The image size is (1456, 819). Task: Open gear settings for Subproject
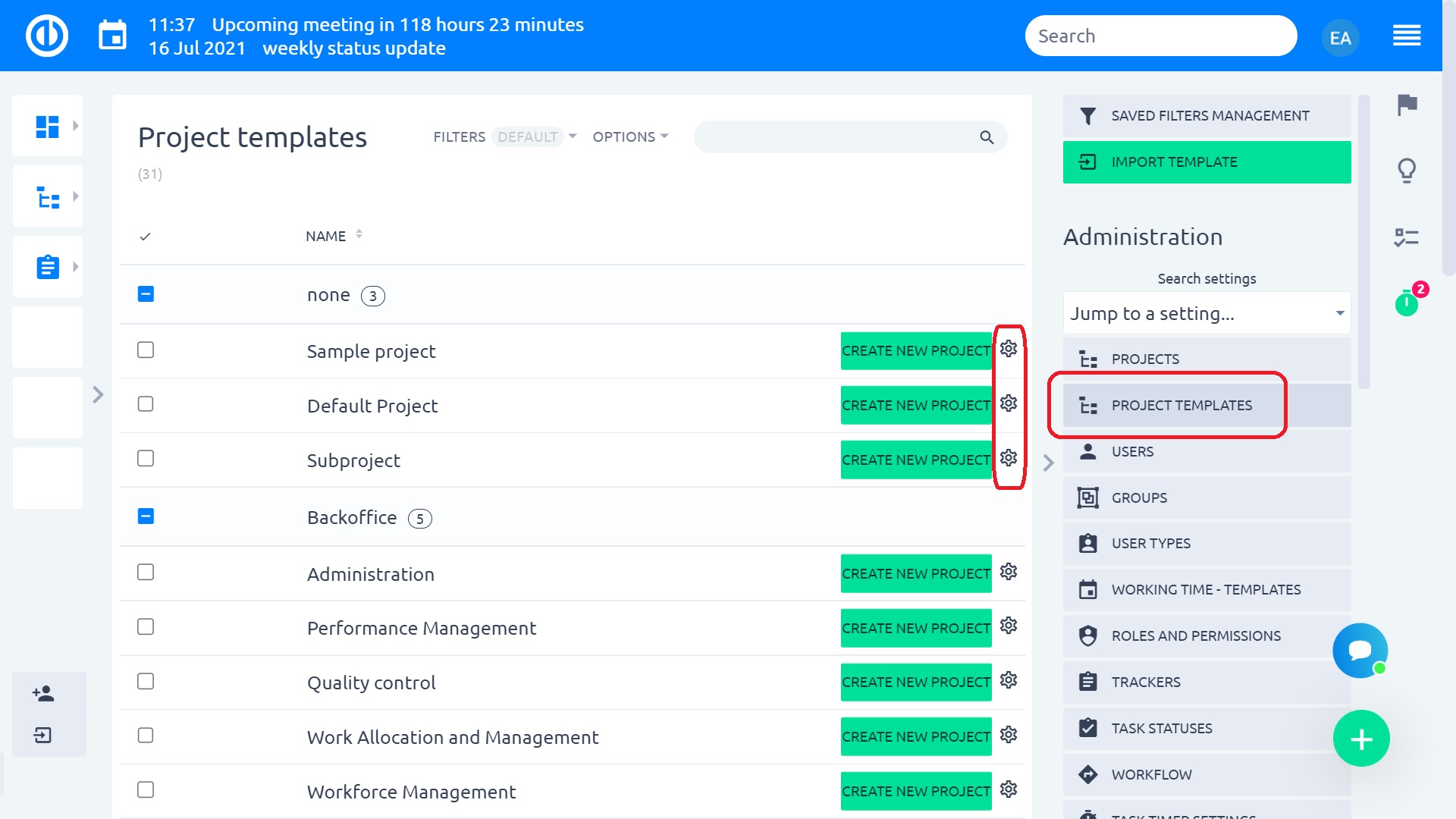point(1009,458)
